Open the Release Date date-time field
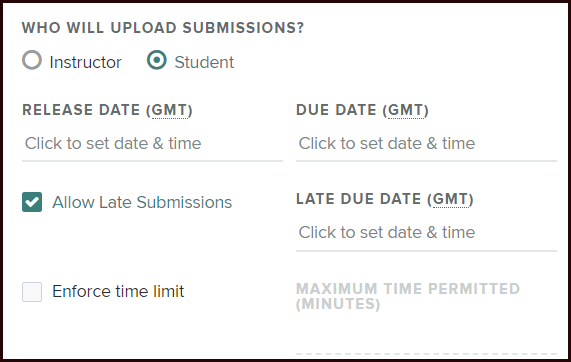 [x=152, y=144]
